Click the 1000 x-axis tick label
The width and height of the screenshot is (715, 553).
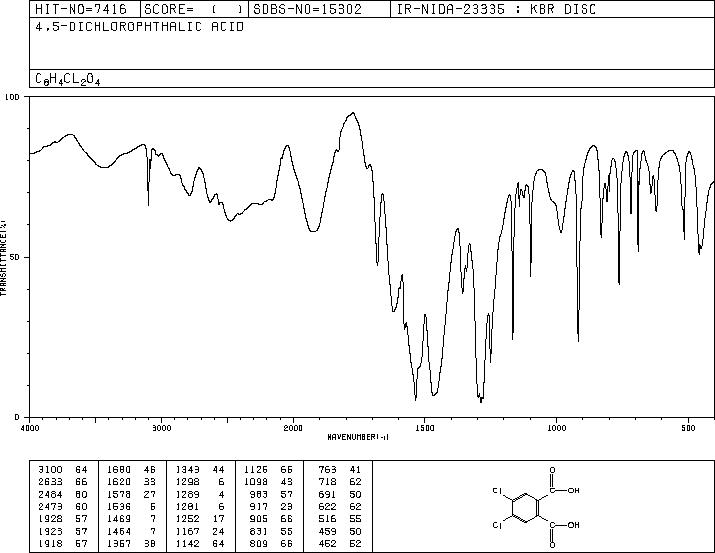tap(556, 428)
